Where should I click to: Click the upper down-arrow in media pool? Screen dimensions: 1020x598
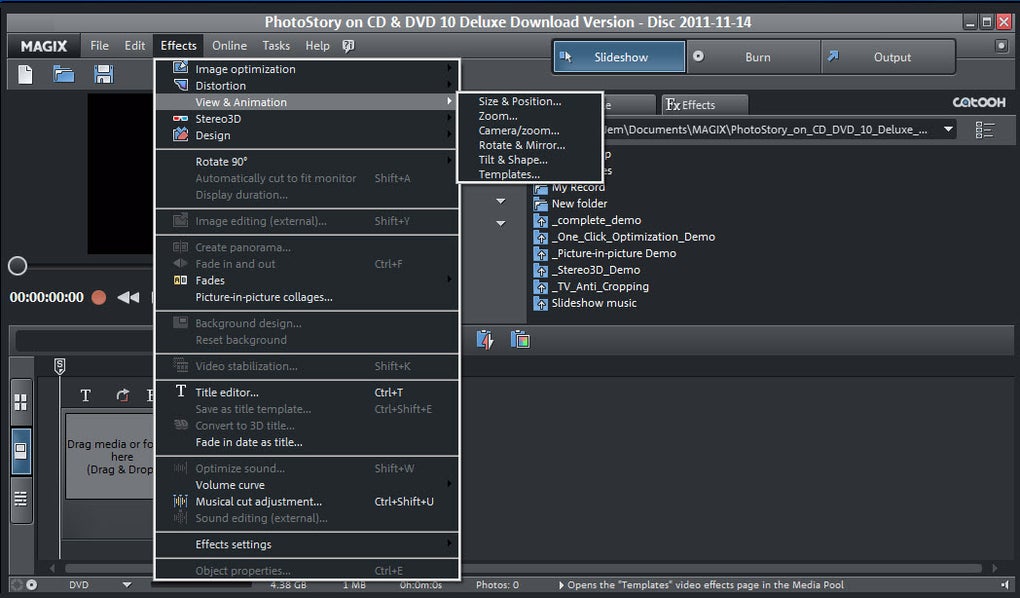pos(501,201)
